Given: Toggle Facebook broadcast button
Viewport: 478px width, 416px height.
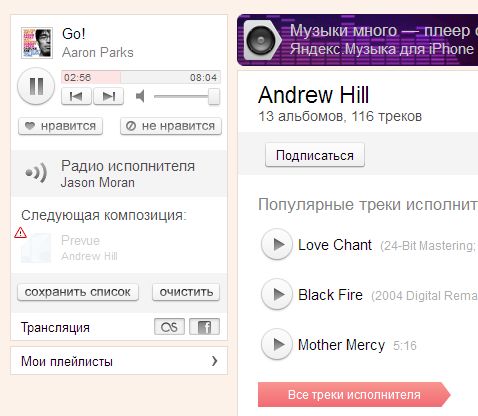Looking at the screenshot, I should point(204,326).
